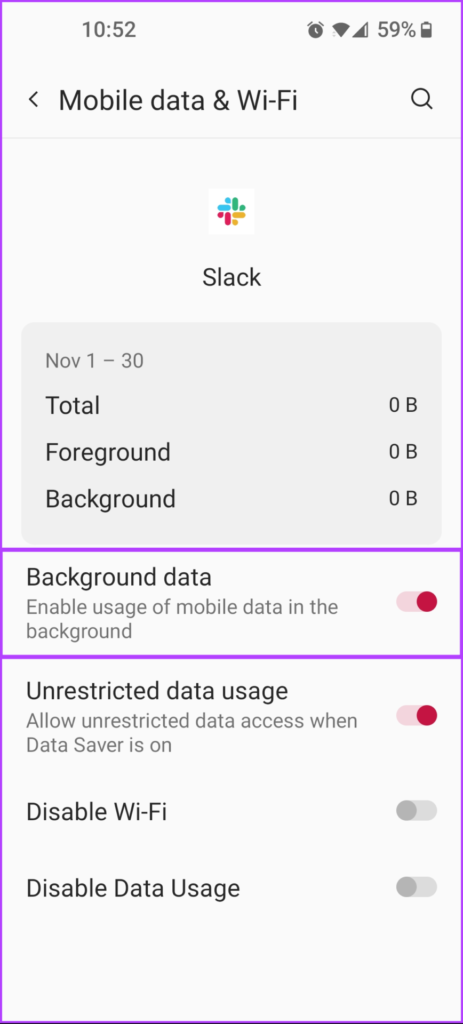
Task: Tap the Nov 1 – 30 date range
Action: pos(95,360)
